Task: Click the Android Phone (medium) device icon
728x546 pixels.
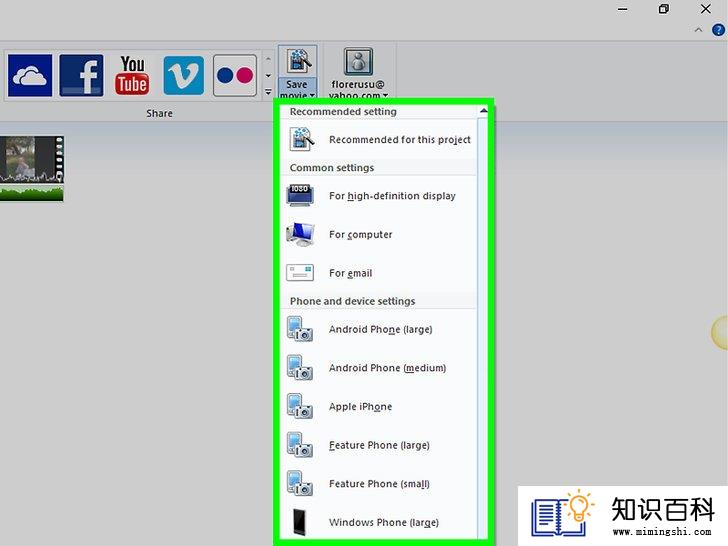Action: pos(300,368)
